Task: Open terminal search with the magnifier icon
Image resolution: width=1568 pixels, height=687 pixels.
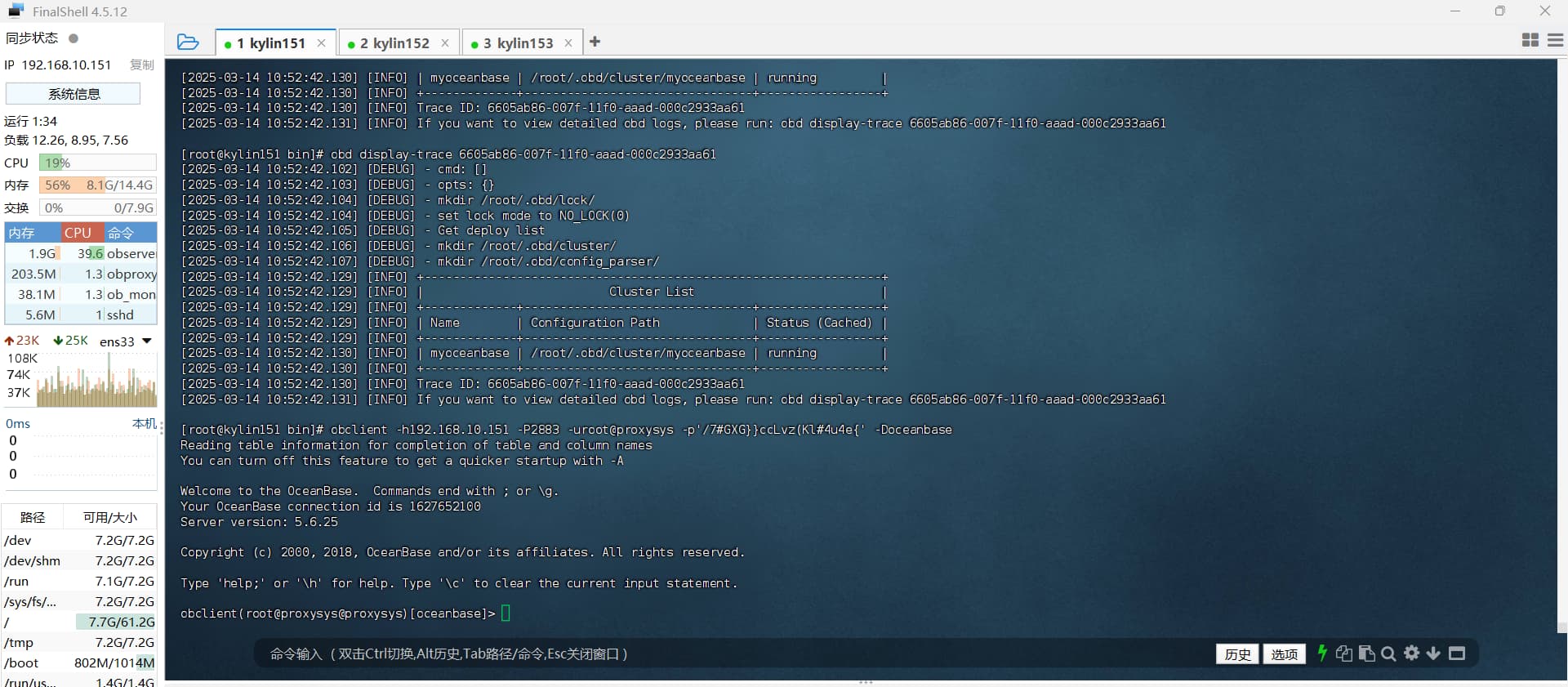Action: (1388, 654)
